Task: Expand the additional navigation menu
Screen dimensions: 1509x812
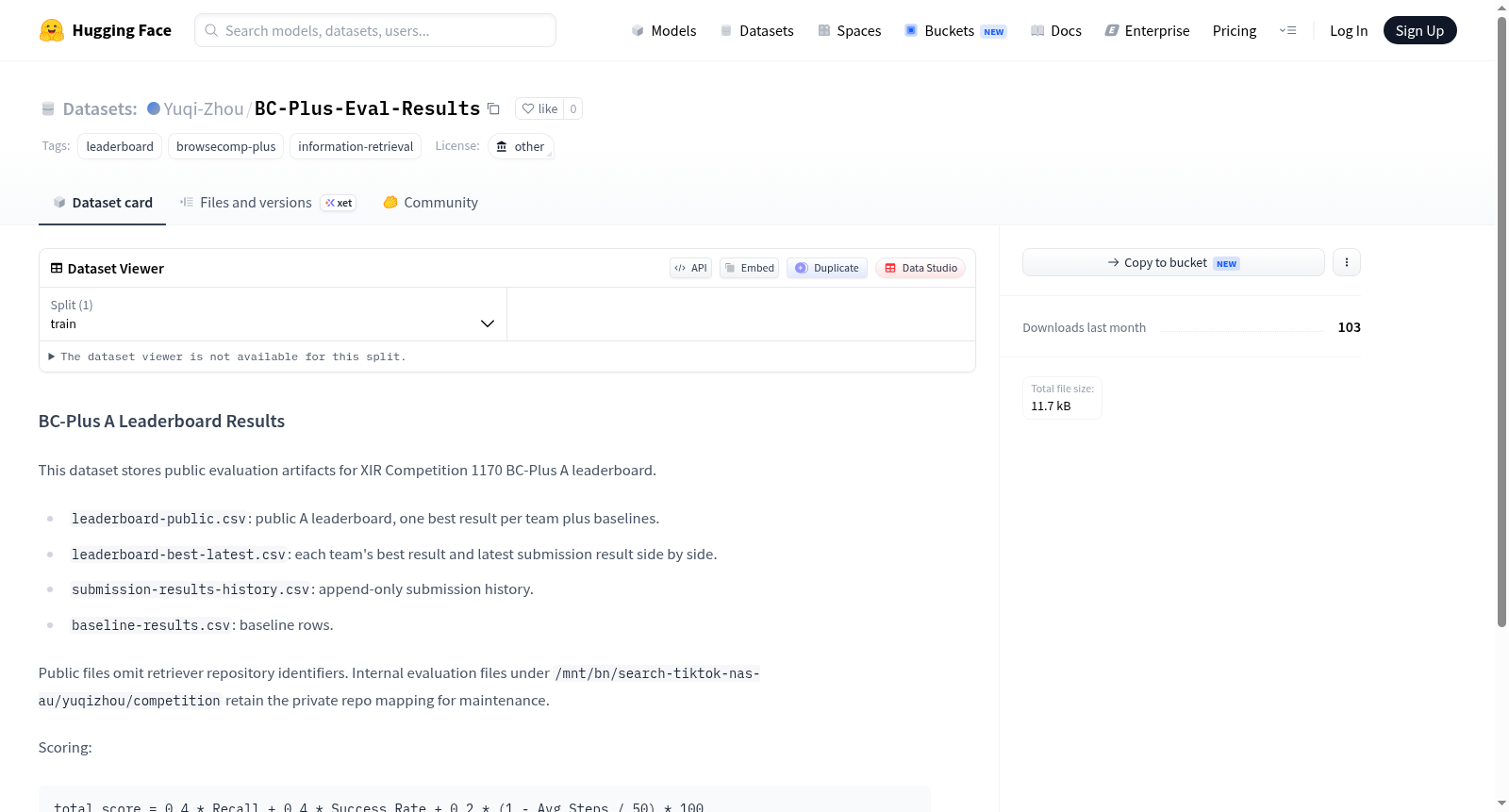Action: [x=1287, y=30]
